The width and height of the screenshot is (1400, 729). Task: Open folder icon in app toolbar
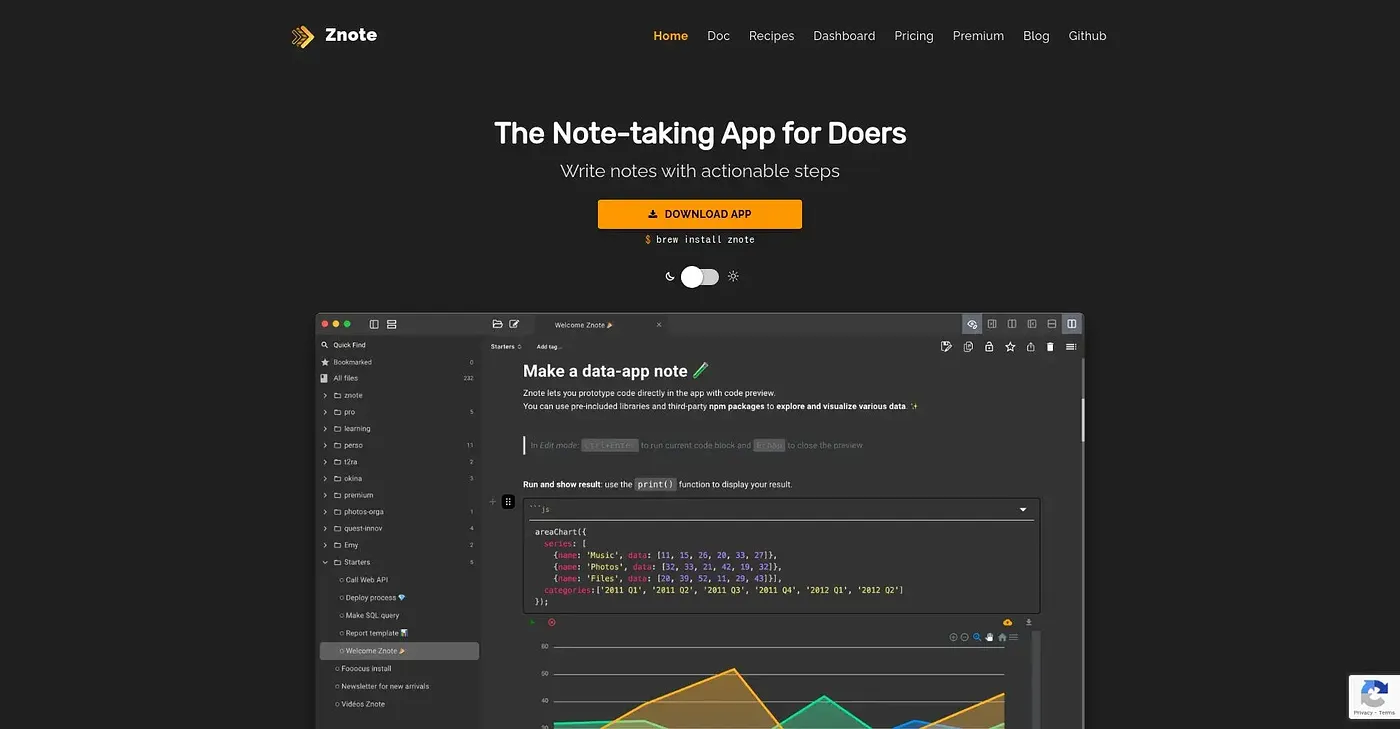click(497, 324)
